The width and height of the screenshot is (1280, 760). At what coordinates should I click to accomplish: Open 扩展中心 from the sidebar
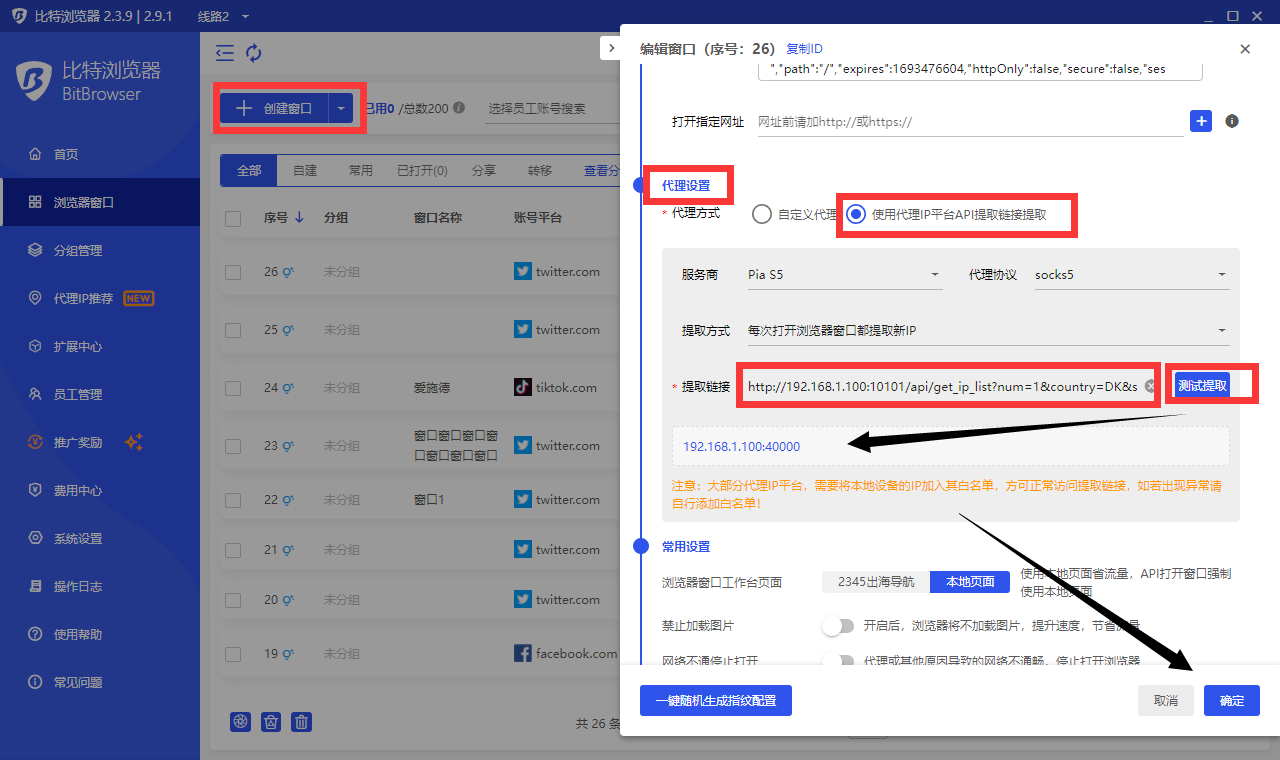(78, 346)
